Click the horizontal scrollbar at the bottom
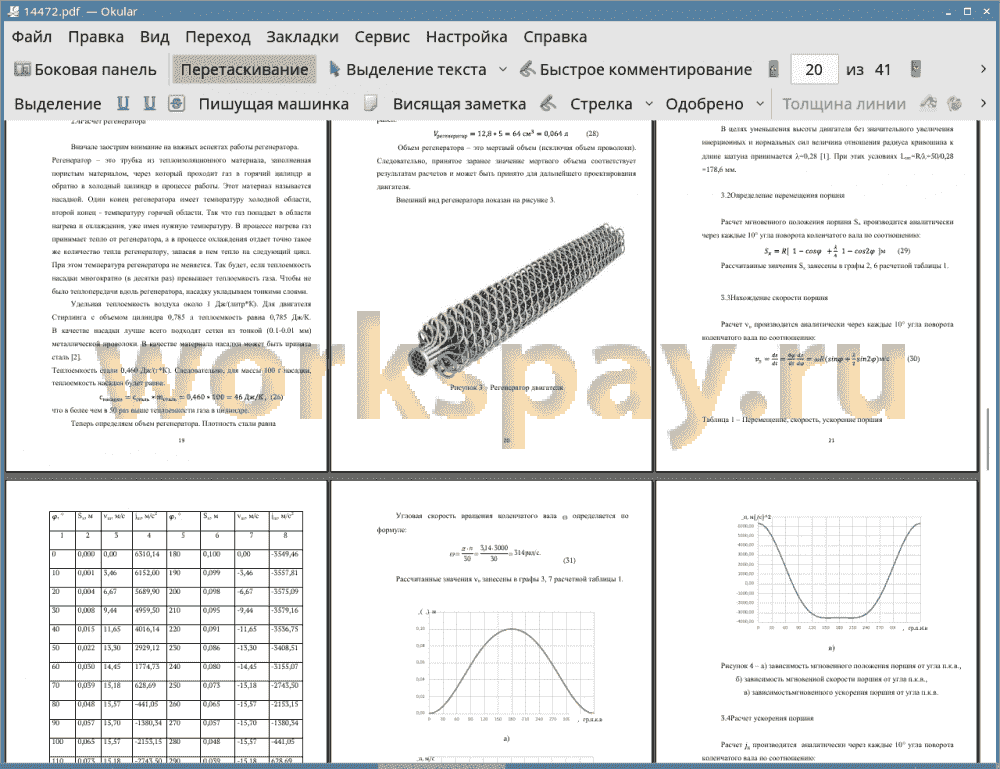Image resolution: width=1000 pixels, height=769 pixels. [x=441, y=765]
